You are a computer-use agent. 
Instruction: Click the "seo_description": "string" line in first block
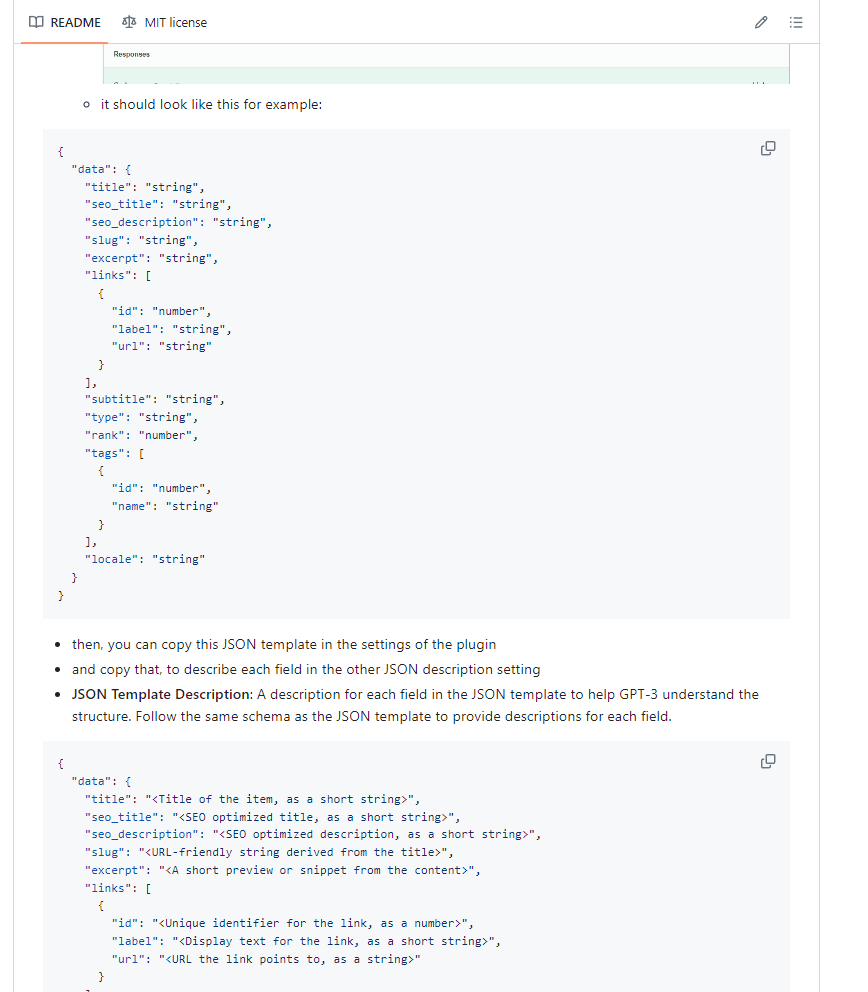pyautogui.click(x=178, y=222)
